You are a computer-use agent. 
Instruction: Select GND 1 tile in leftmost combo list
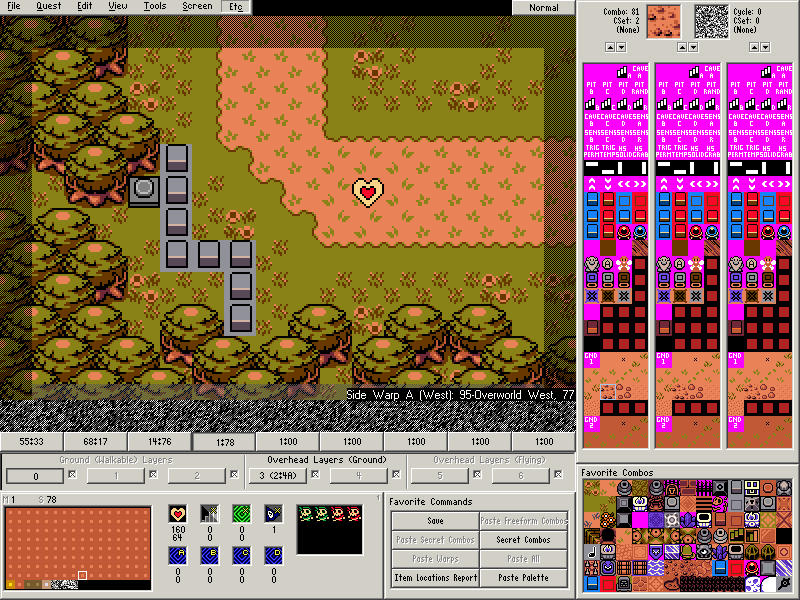[x=592, y=359]
